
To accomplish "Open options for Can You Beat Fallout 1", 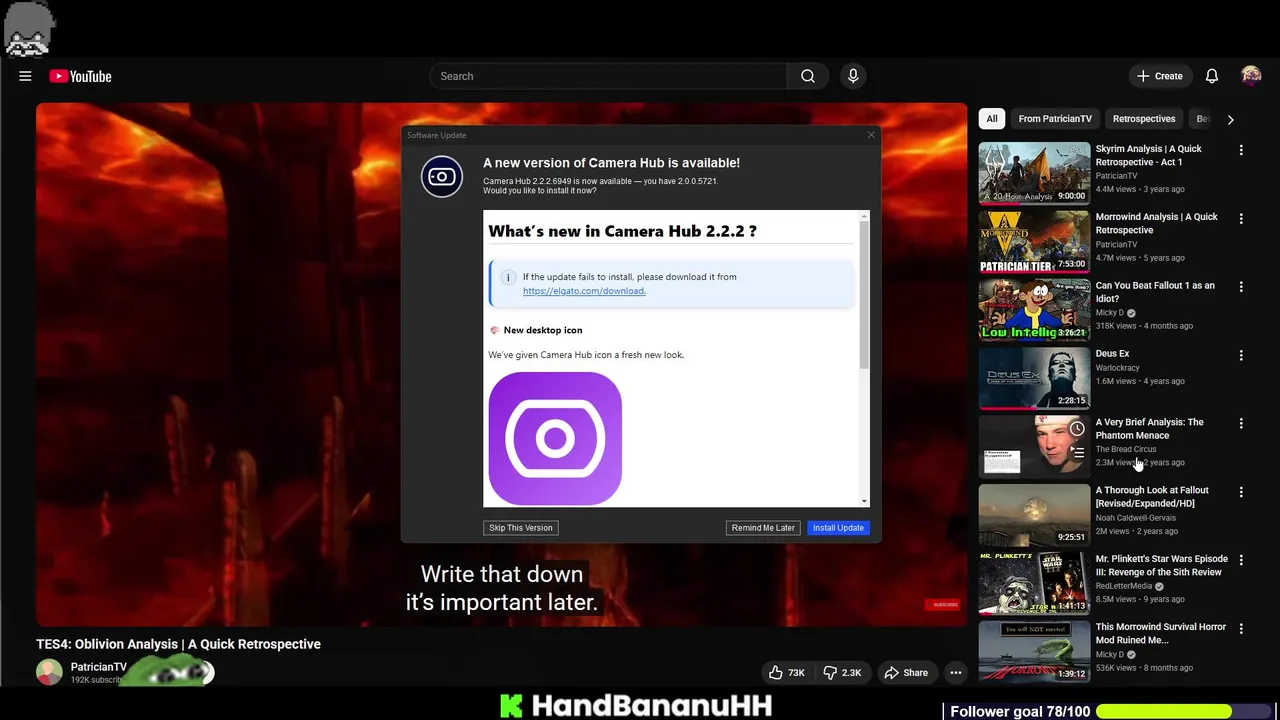I will 1241,287.
